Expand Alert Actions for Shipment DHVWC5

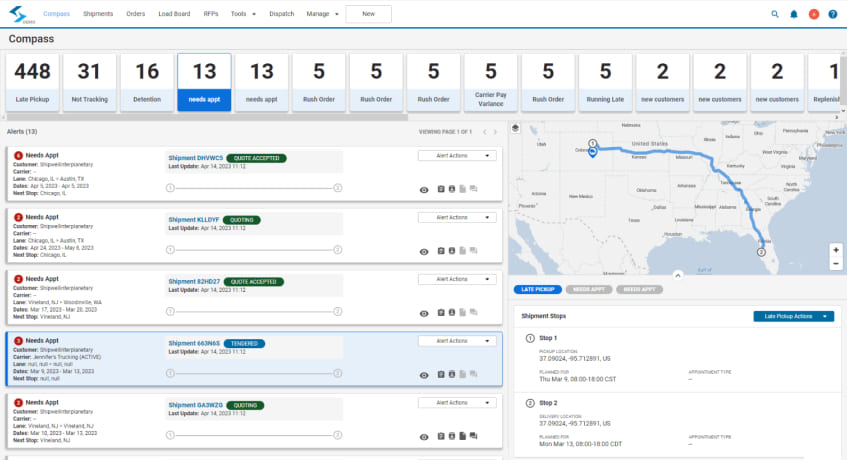[457, 155]
